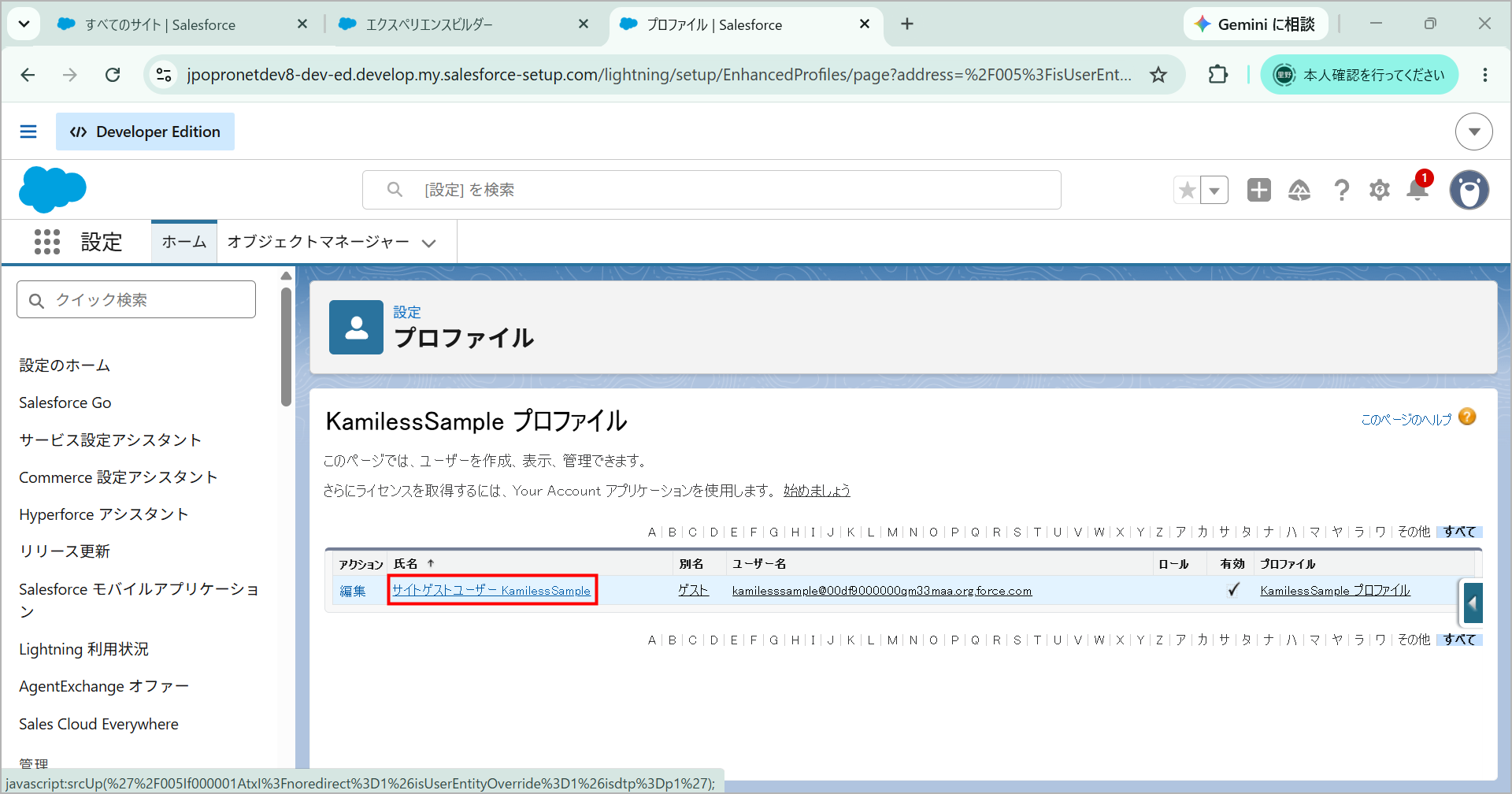The image size is (1512, 794).
Task: Click the 設定 breadcrumb link
Action: click(x=407, y=312)
